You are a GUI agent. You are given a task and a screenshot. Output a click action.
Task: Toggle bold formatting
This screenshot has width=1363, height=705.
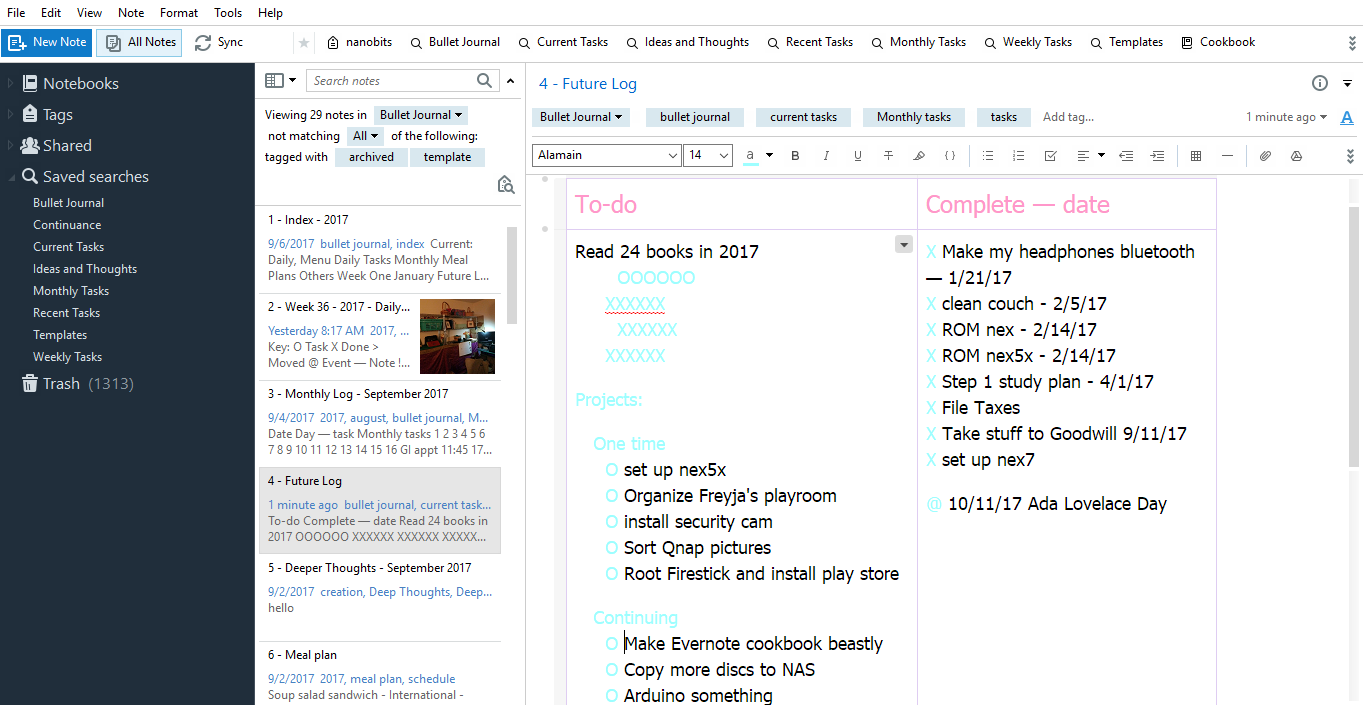pos(796,156)
